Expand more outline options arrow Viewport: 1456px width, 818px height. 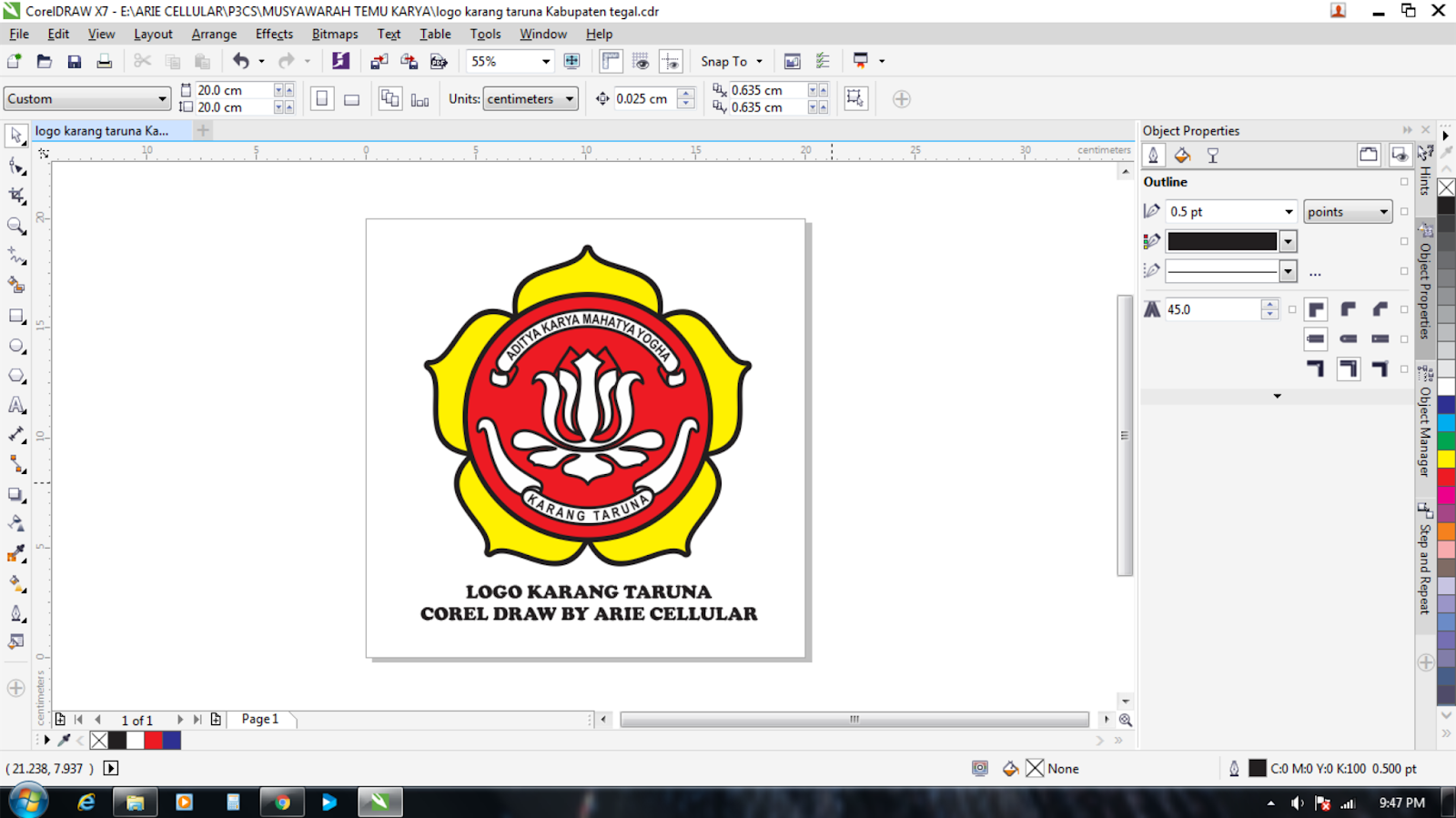coord(1277,396)
